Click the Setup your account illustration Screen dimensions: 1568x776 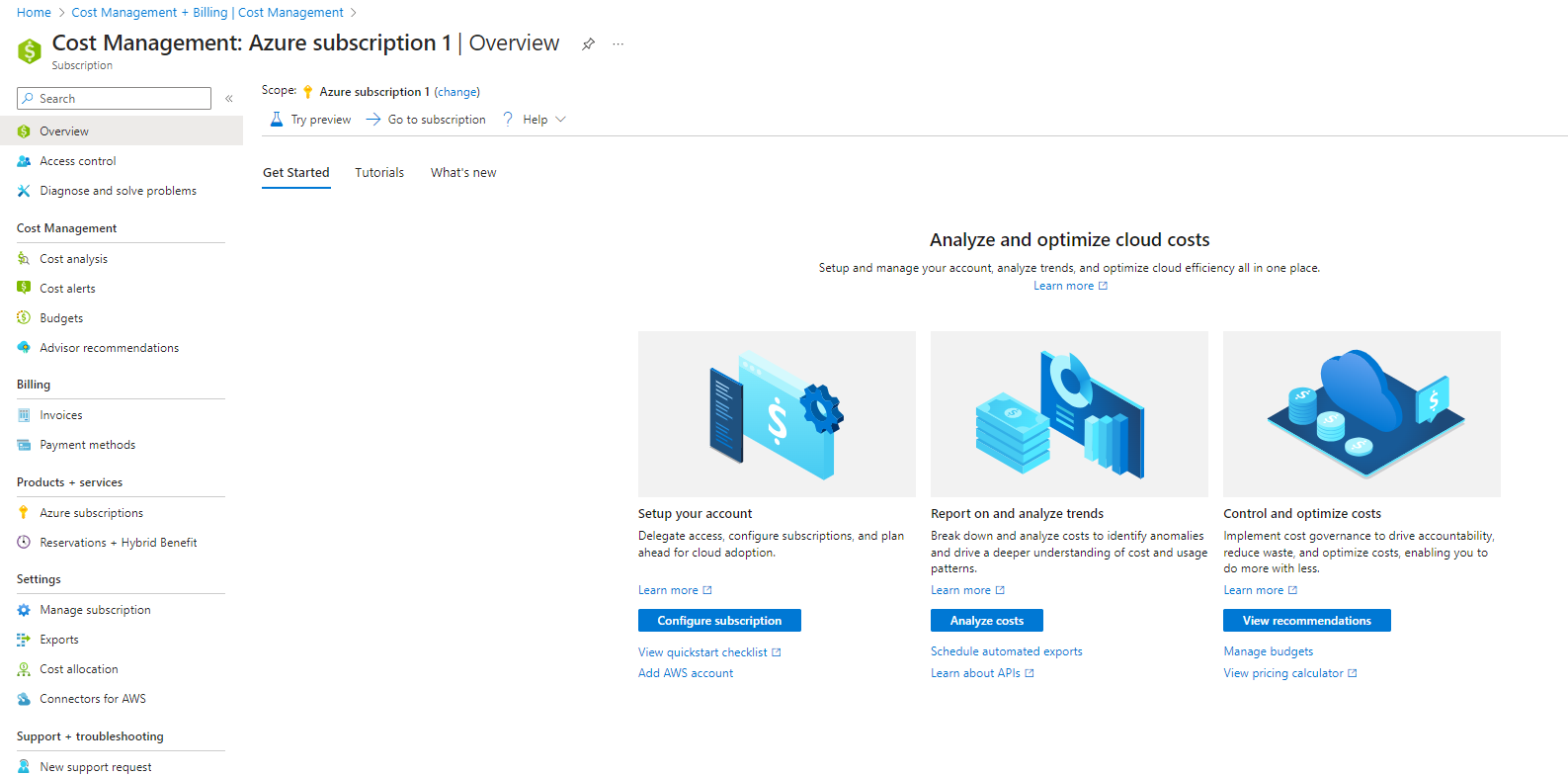click(777, 414)
